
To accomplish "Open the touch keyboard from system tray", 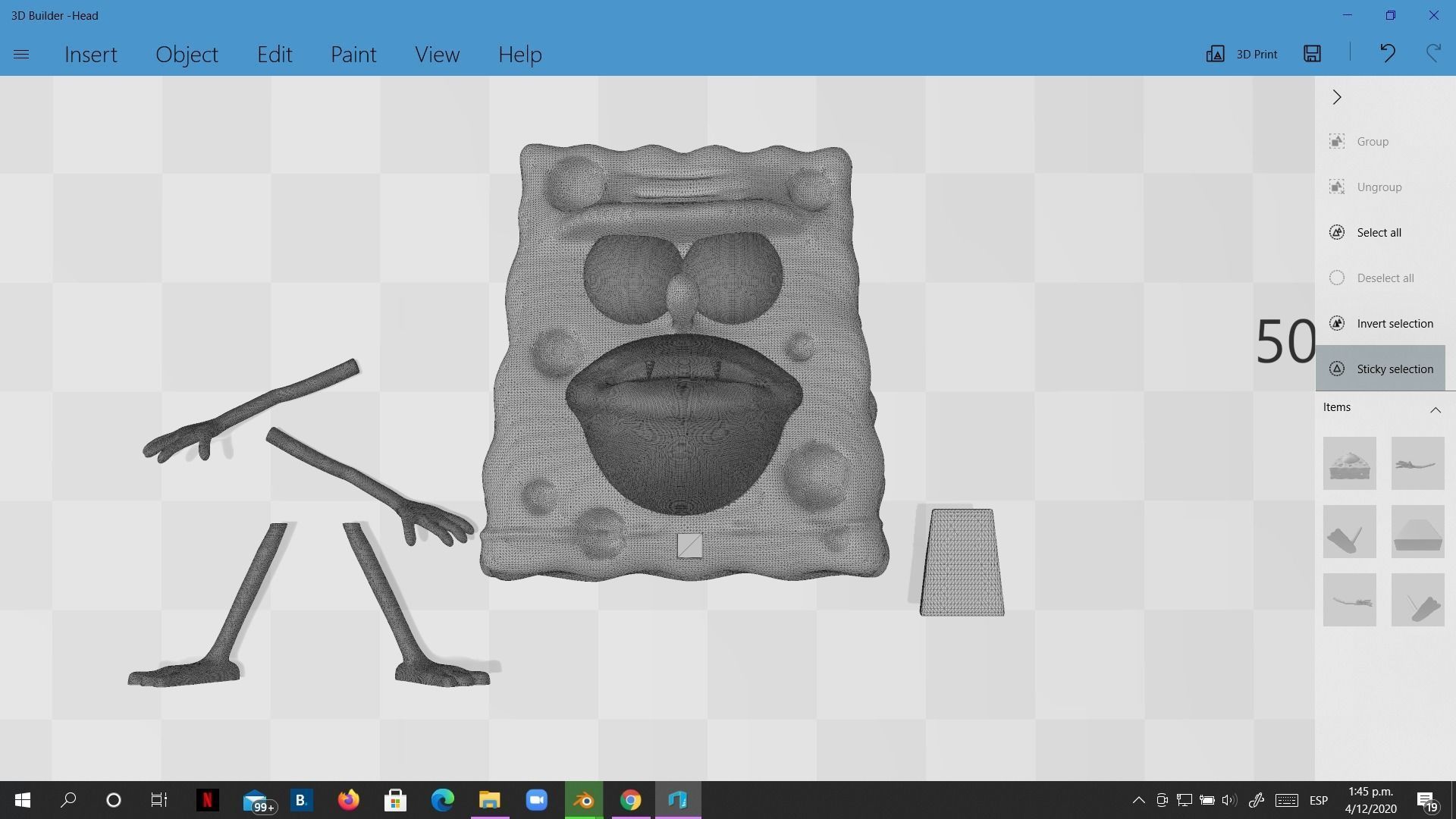I will pos(1286,800).
